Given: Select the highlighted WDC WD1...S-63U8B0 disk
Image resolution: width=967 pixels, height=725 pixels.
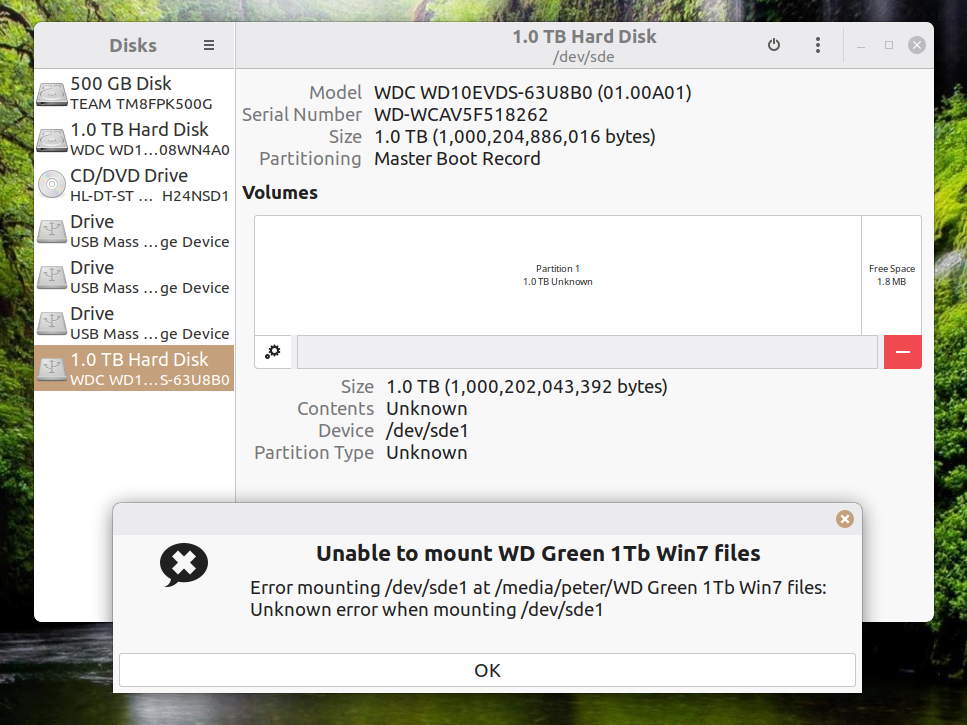Looking at the screenshot, I should coord(134,368).
